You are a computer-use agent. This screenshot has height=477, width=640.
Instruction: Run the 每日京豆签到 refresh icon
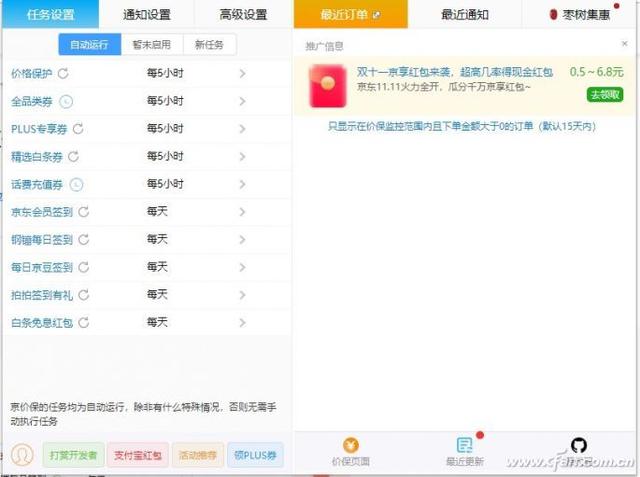point(84,267)
